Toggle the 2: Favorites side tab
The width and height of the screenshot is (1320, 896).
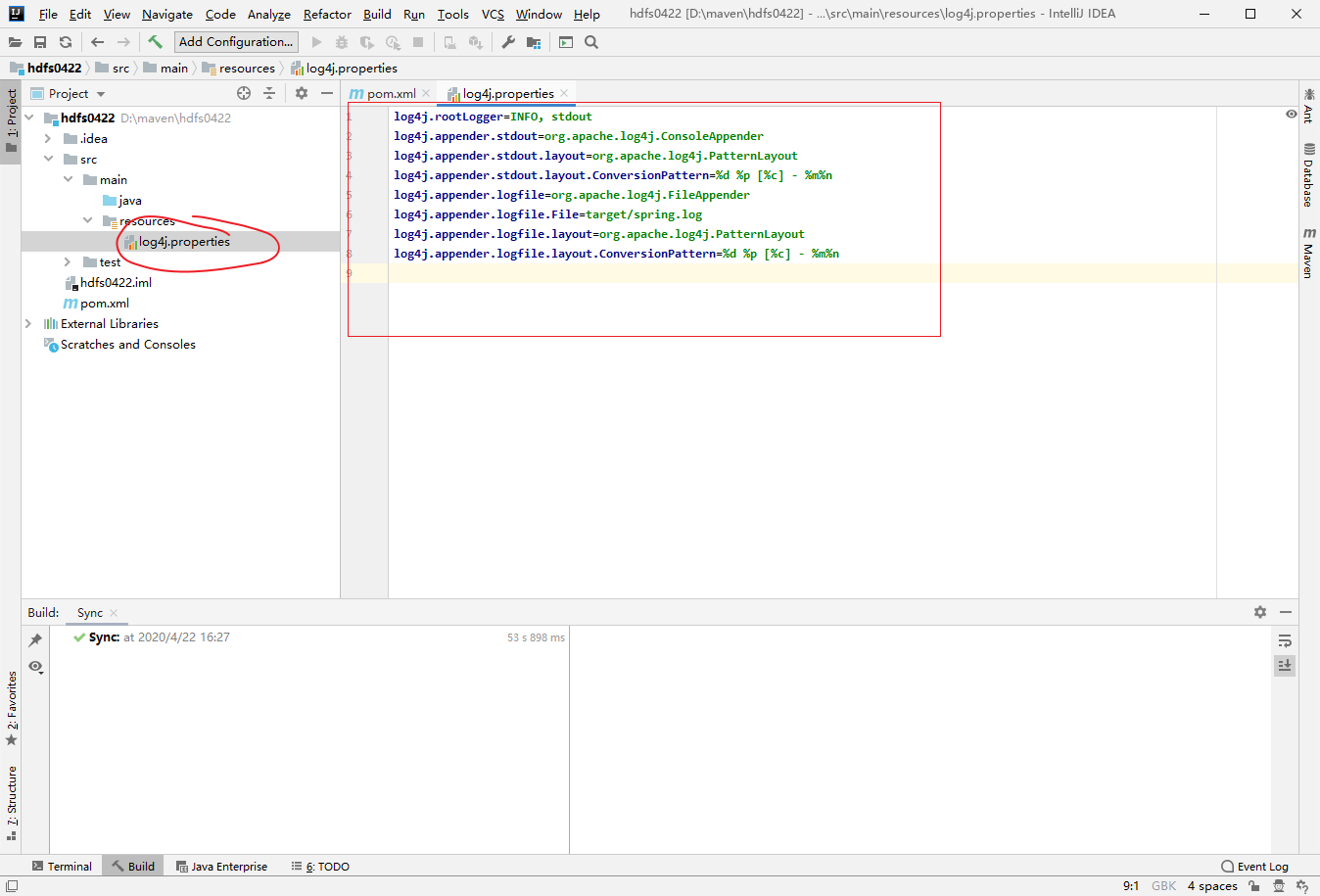[11, 709]
